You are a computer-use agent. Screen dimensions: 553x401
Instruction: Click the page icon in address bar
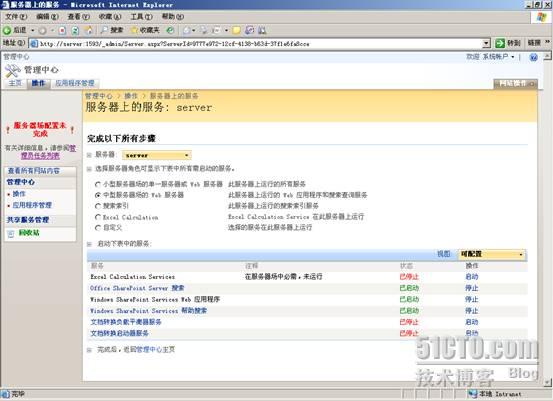tap(34, 44)
